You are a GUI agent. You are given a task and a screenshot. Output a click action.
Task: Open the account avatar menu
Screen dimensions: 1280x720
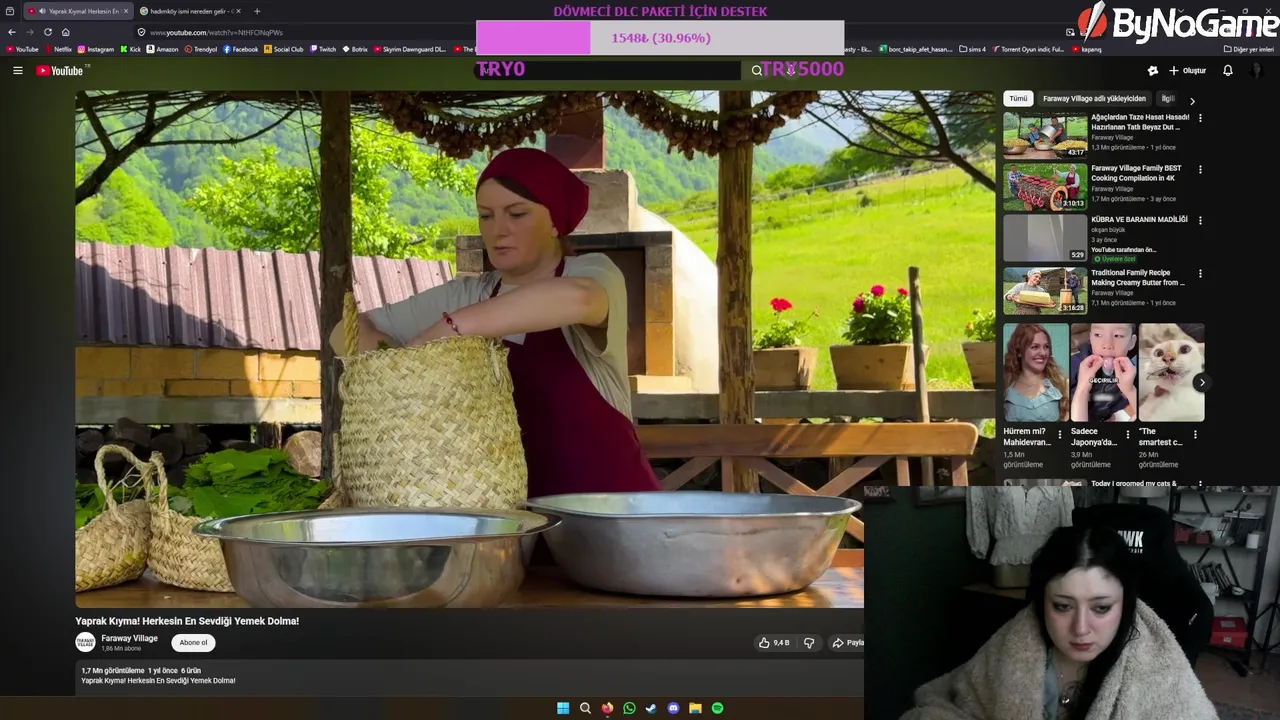[1257, 70]
